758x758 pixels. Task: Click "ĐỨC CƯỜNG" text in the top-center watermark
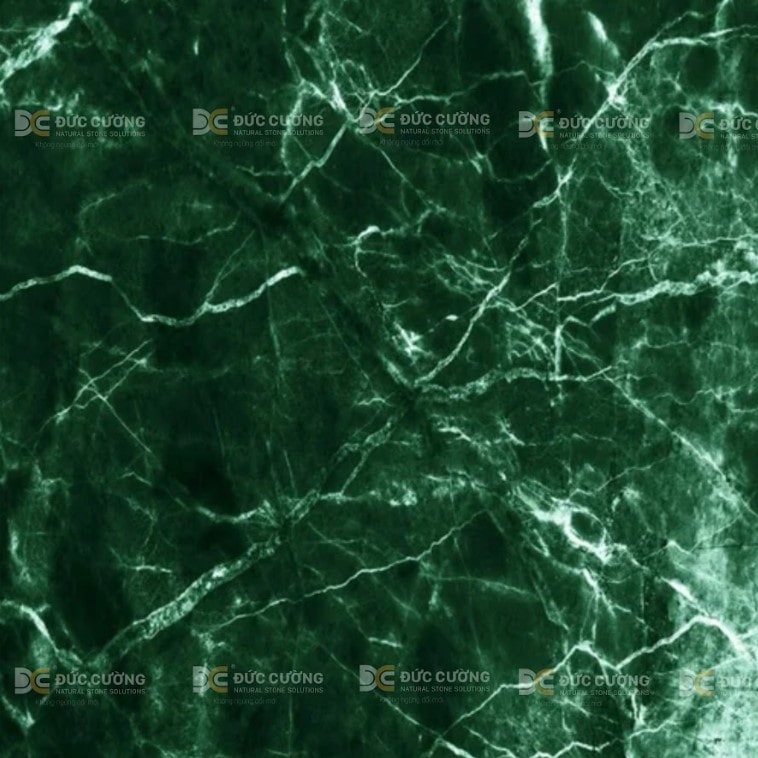445,119
